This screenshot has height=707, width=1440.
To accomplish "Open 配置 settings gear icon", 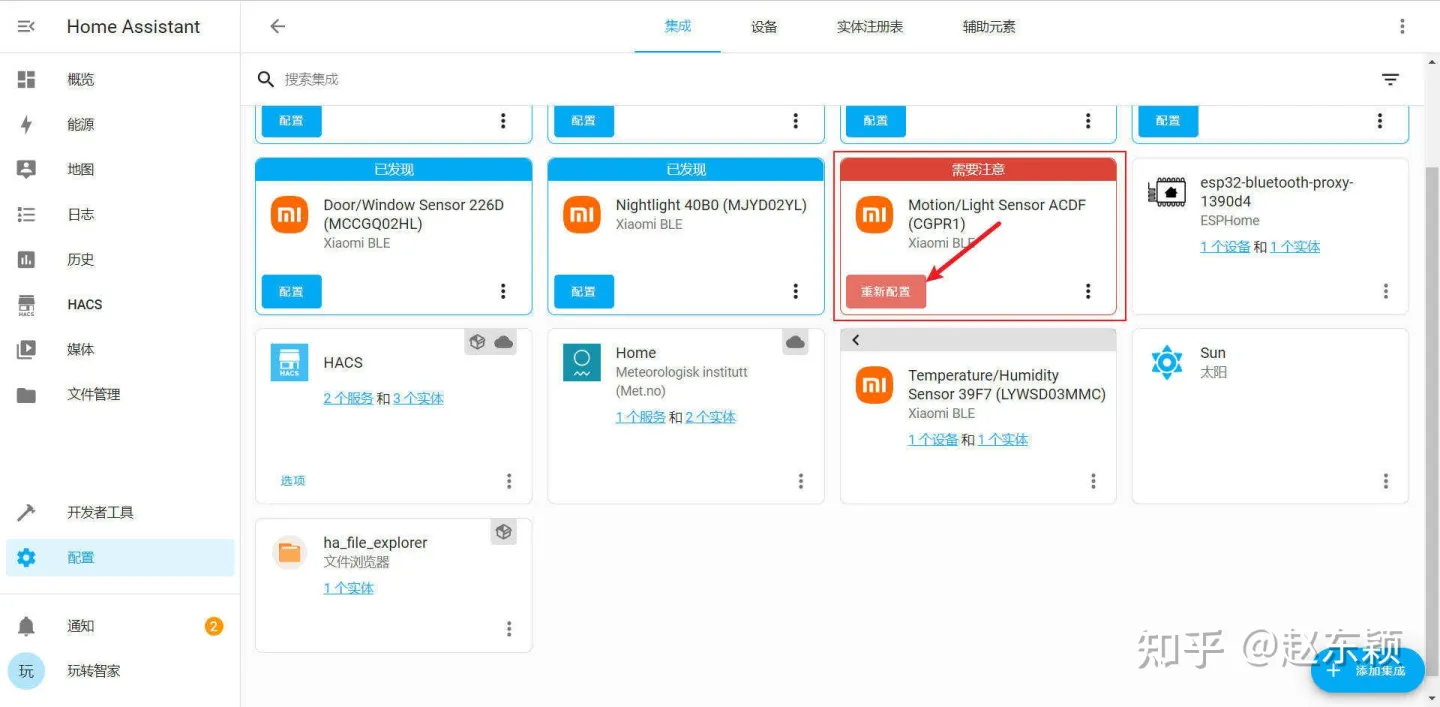I will pos(27,558).
